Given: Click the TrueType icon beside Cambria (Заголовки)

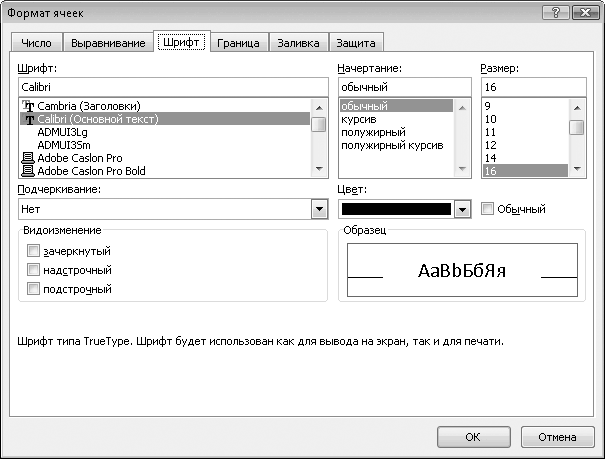Looking at the screenshot, I should pos(28,106).
